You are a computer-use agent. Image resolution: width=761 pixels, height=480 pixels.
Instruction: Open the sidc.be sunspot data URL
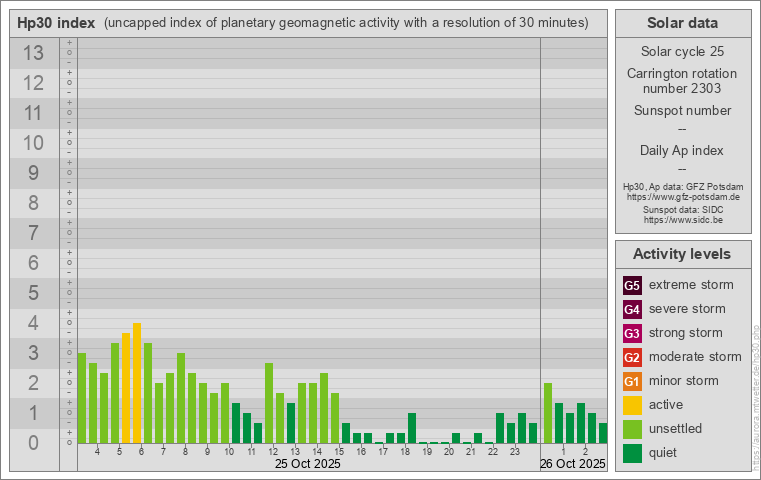click(x=683, y=219)
